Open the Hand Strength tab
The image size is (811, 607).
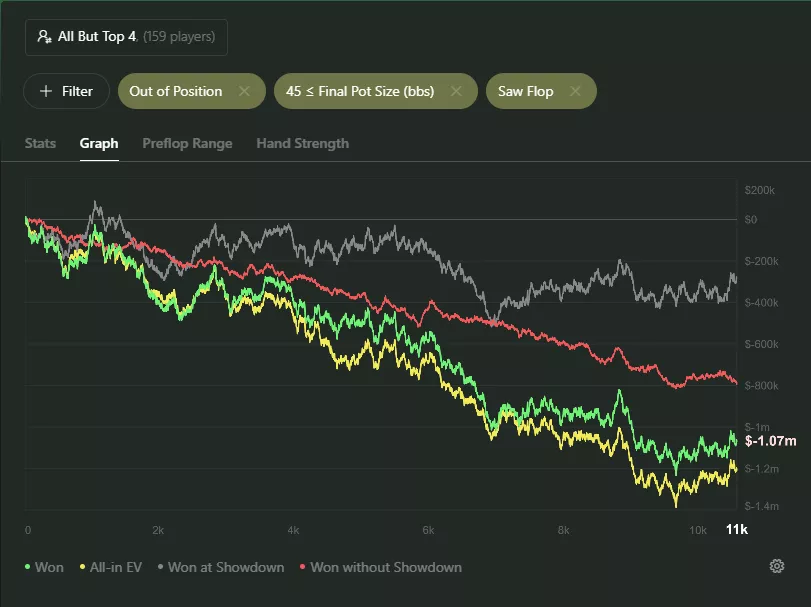click(303, 143)
